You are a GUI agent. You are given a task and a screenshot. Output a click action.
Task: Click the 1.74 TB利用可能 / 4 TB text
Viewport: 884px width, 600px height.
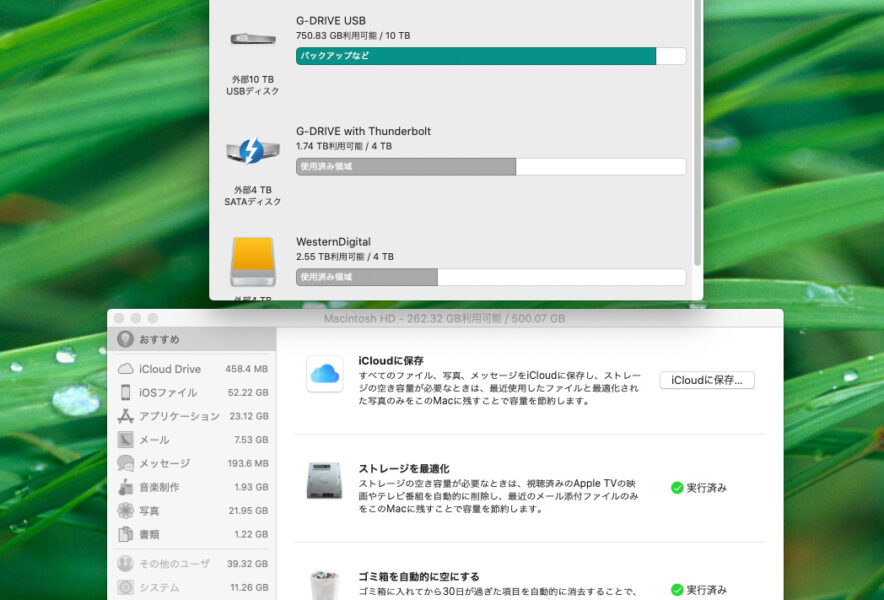pos(344,146)
